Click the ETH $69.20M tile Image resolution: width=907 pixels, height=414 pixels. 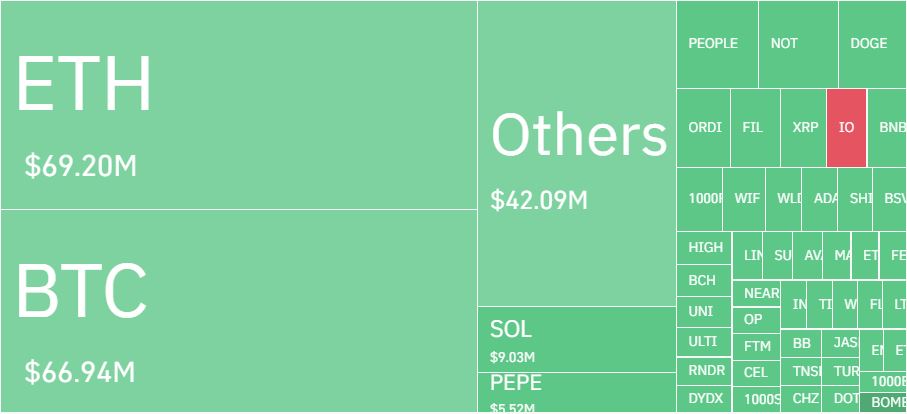tap(238, 105)
